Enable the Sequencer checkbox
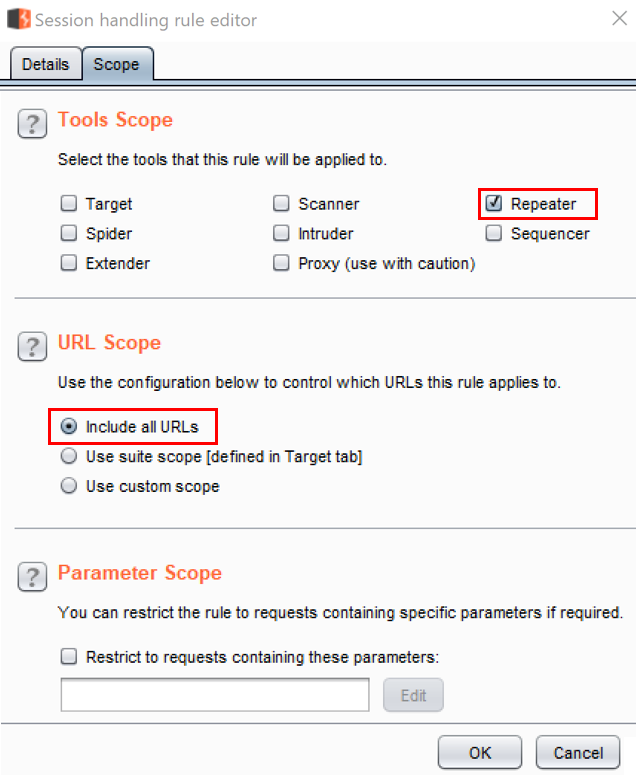The width and height of the screenshot is (636, 775). pyautogui.click(x=494, y=234)
